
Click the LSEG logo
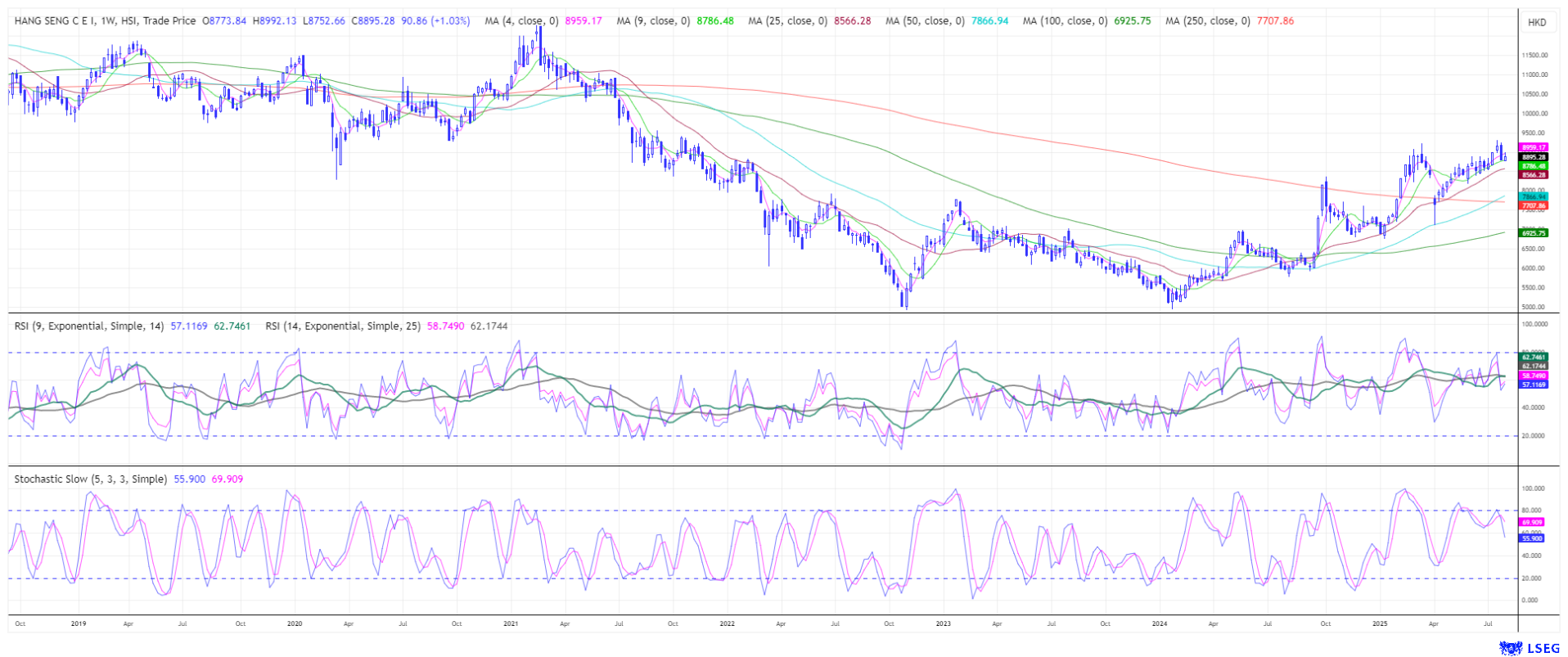coord(1529,648)
